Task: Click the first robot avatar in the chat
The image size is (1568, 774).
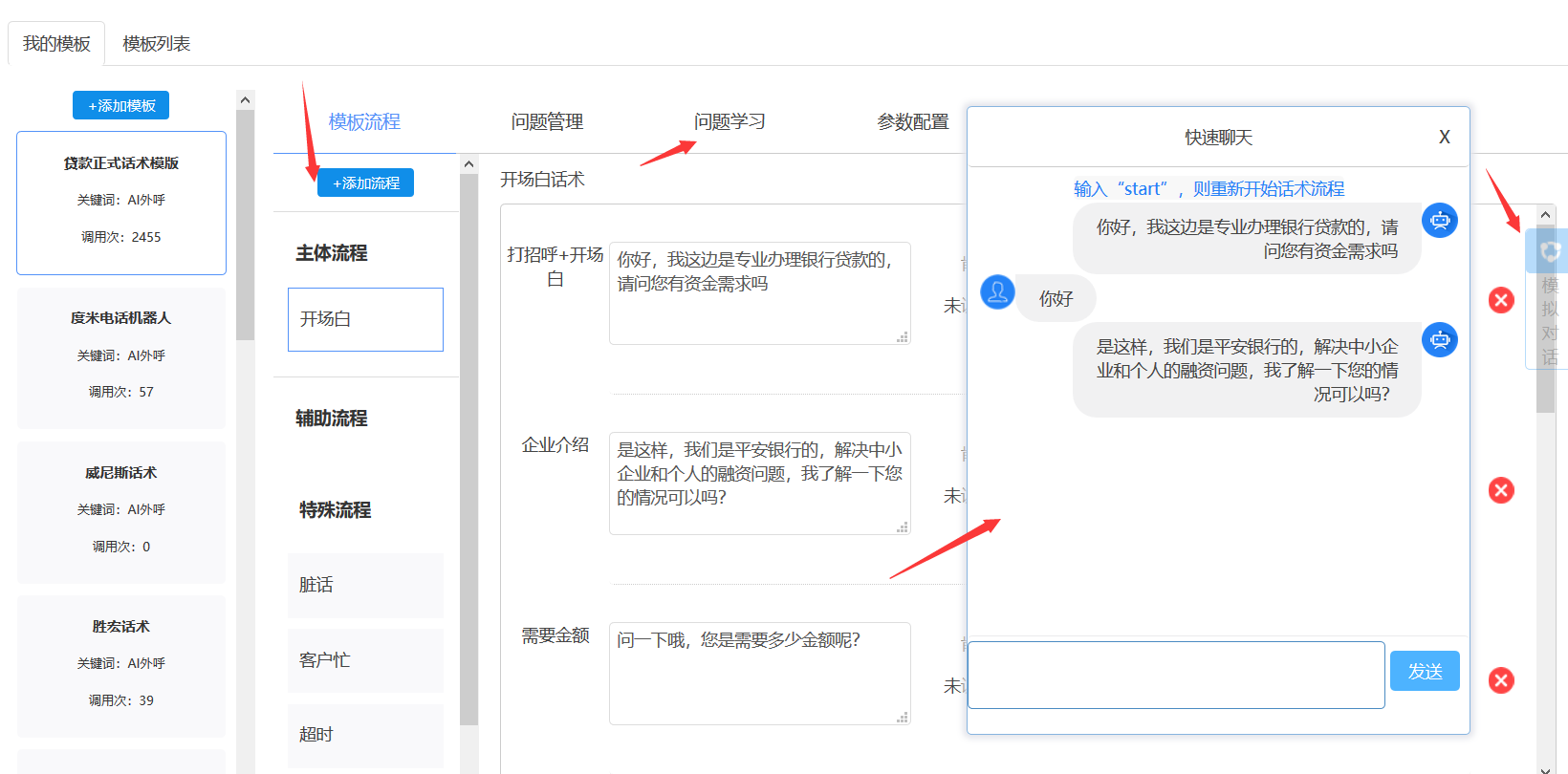Action: click(x=1439, y=221)
